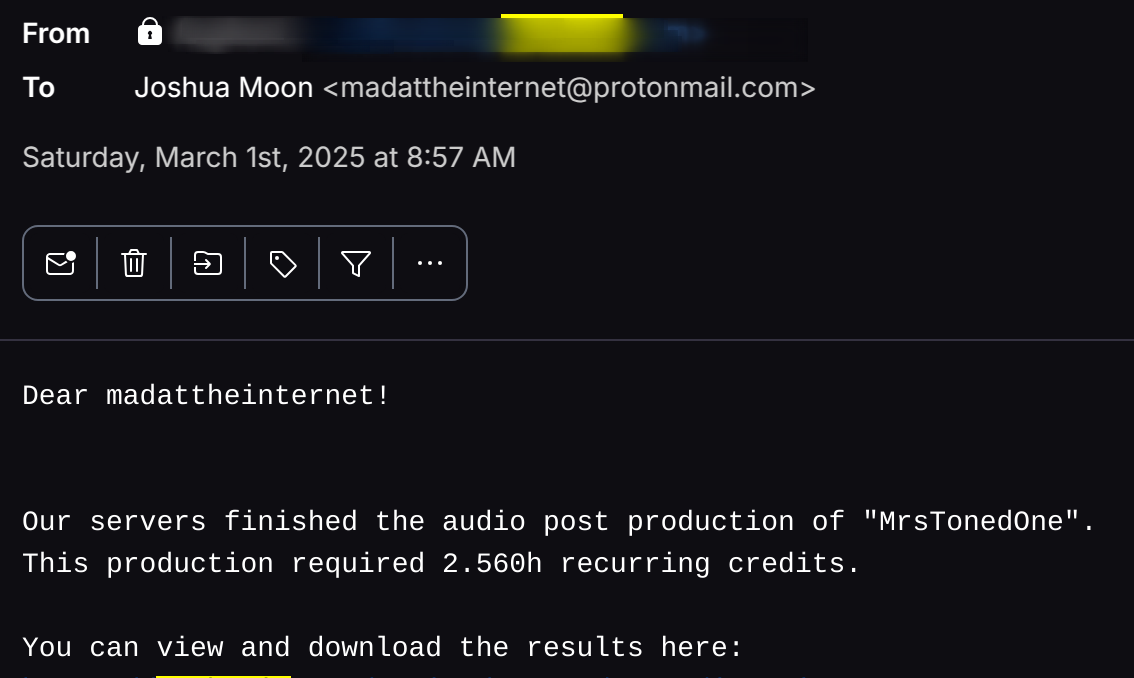Click the Dear madattheinternet greeting line
The image size is (1134, 678).
206,396
